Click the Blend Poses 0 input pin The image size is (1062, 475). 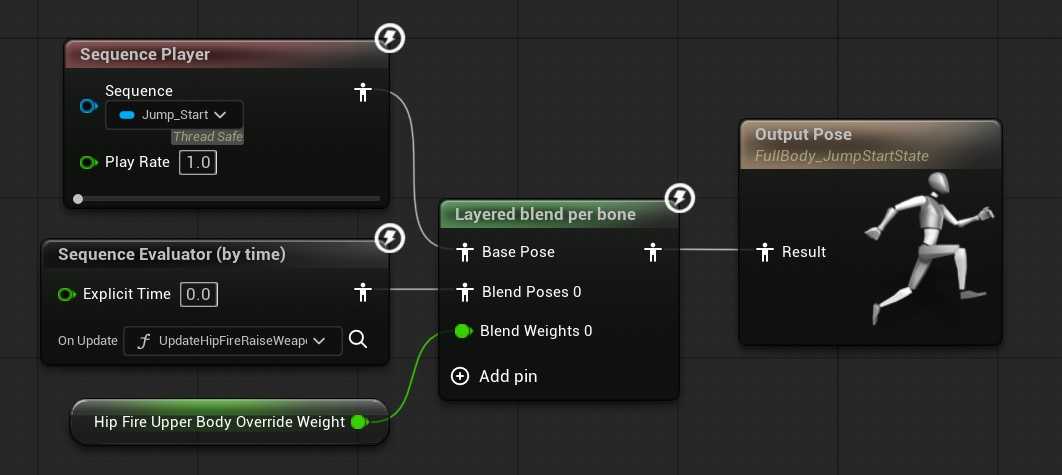[x=464, y=292]
